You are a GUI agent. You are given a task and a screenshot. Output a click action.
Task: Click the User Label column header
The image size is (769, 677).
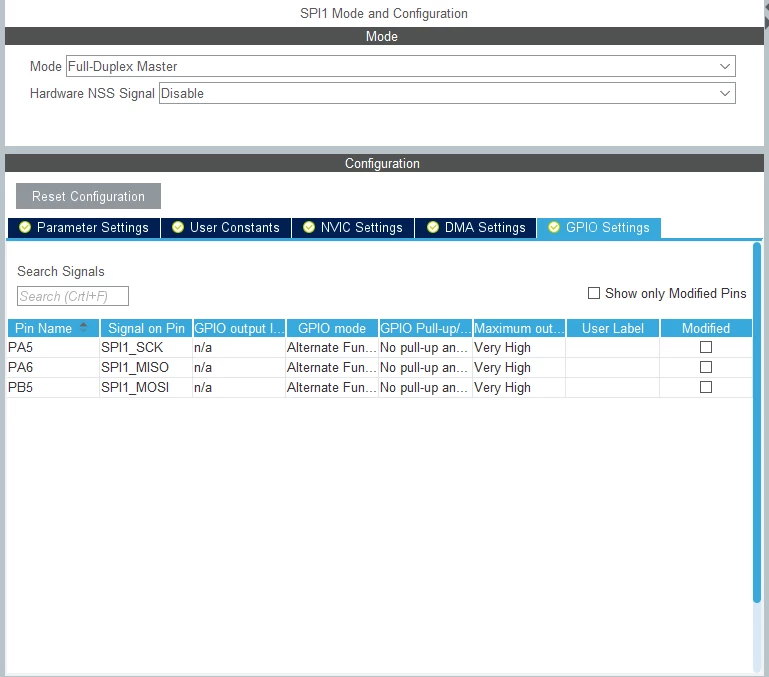(613, 328)
